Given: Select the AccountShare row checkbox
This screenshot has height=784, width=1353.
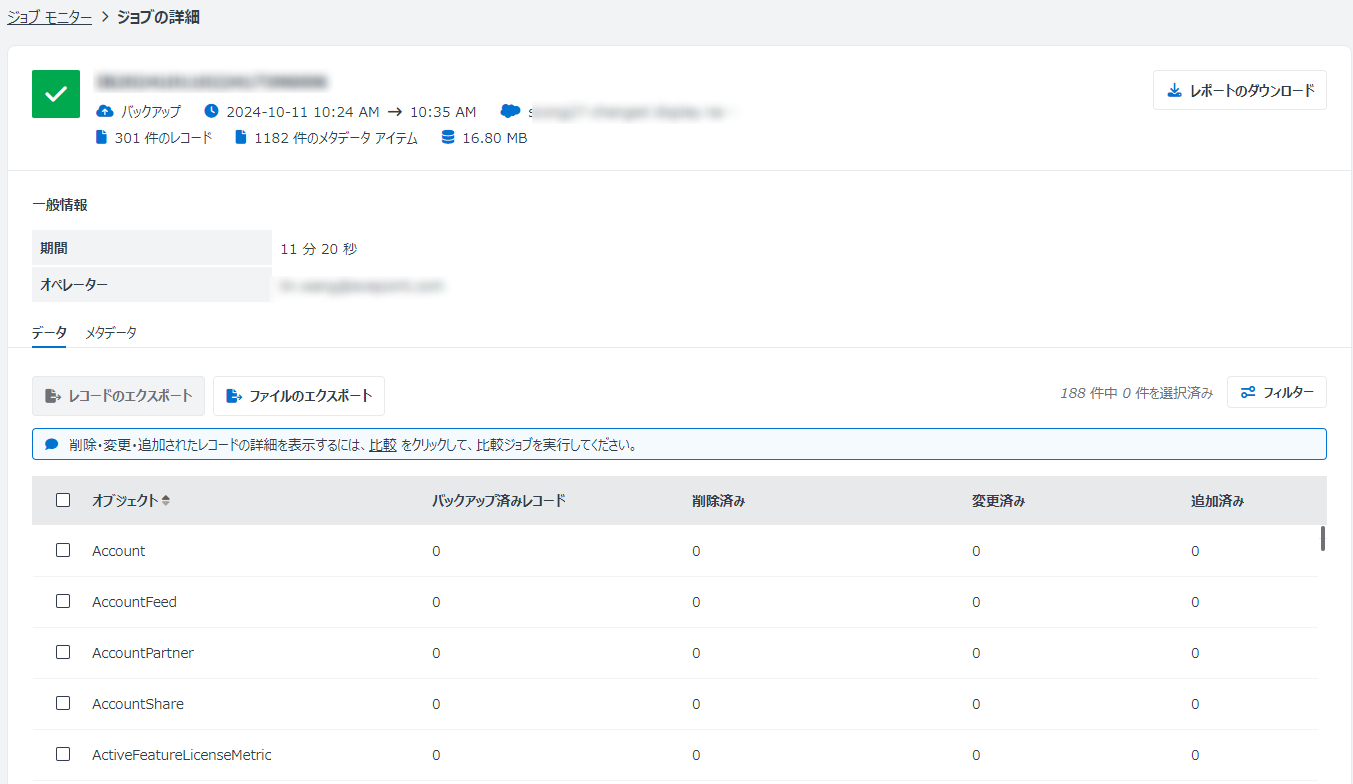Looking at the screenshot, I should click(63, 704).
